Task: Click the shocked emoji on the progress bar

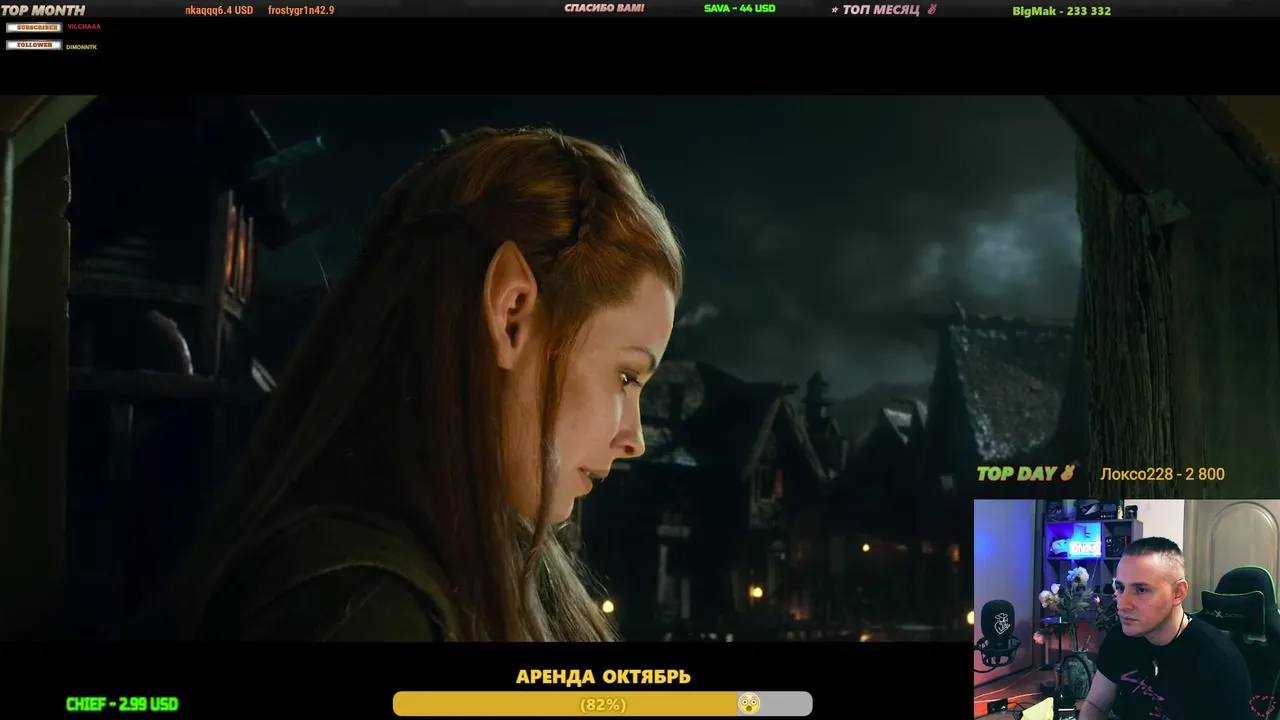Action: pos(749,704)
